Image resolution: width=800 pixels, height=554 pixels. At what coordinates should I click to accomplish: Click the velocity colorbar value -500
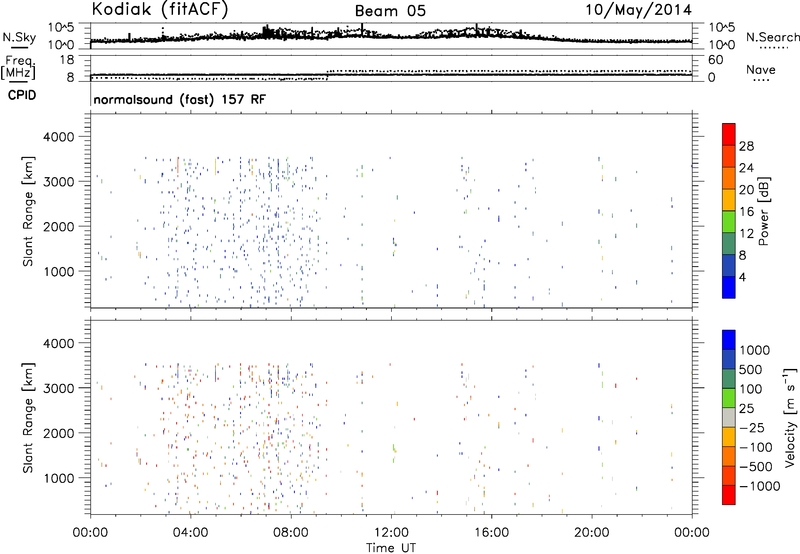click(756, 467)
